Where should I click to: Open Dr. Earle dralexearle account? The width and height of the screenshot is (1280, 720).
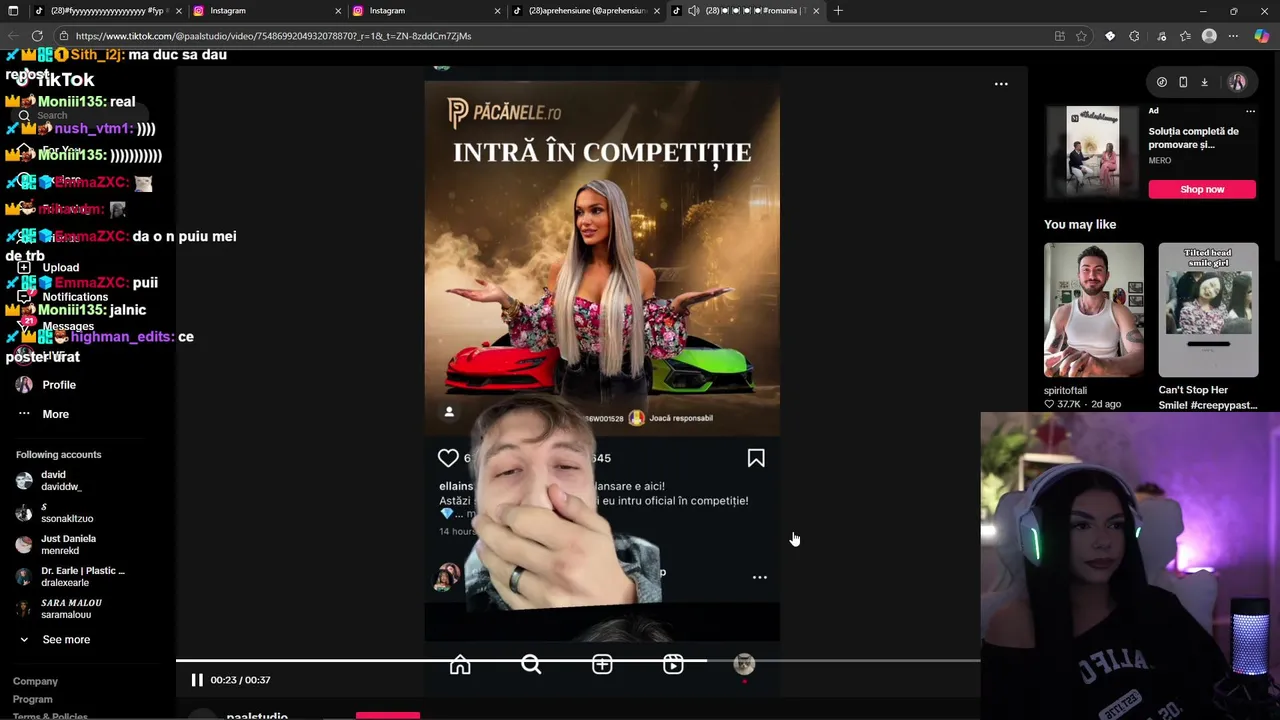point(70,577)
